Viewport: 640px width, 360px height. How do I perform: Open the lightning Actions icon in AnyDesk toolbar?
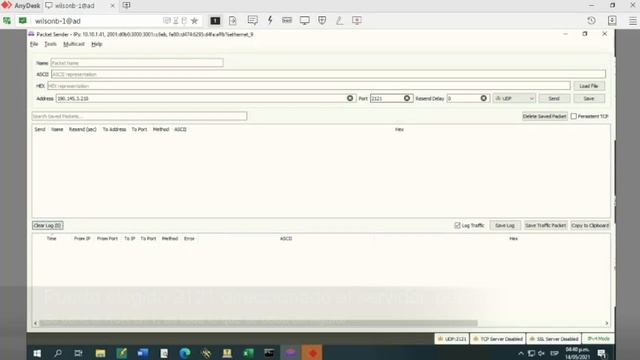point(270,20)
